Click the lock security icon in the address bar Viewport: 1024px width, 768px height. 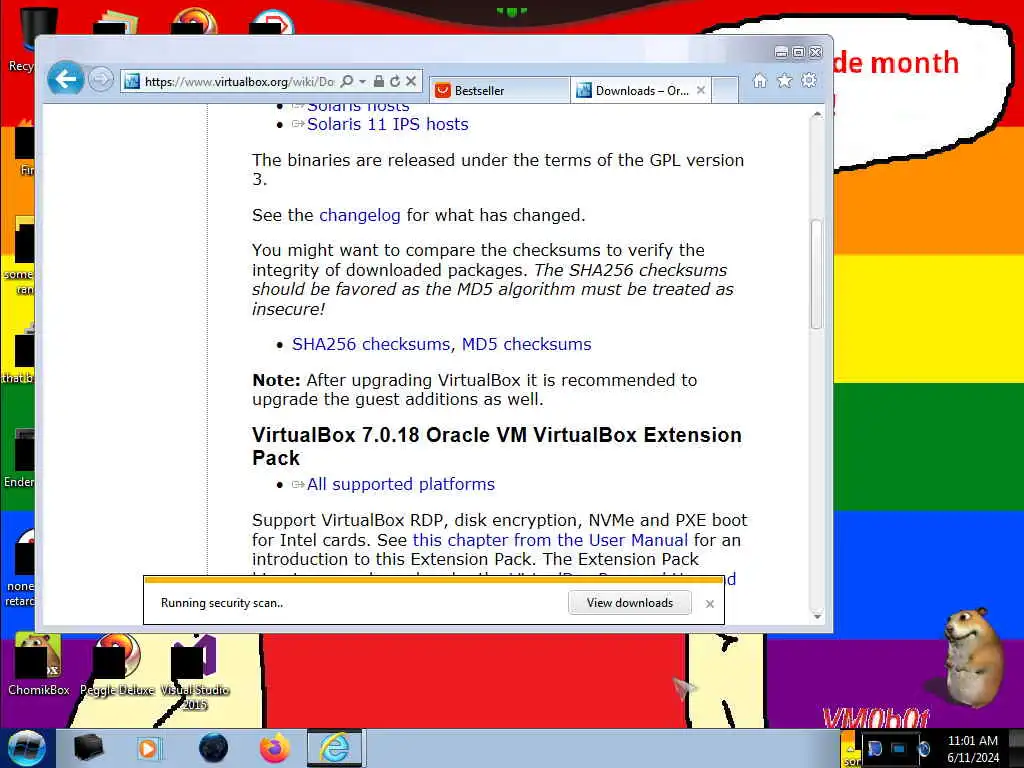pyautogui.click(x=379, y=81)
